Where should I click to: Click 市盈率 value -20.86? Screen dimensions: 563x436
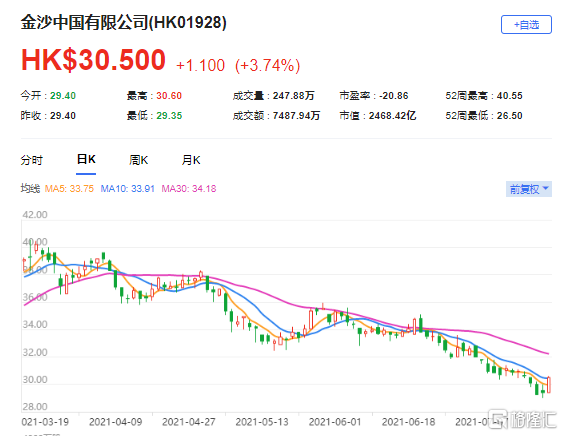(x=394, y=96)
